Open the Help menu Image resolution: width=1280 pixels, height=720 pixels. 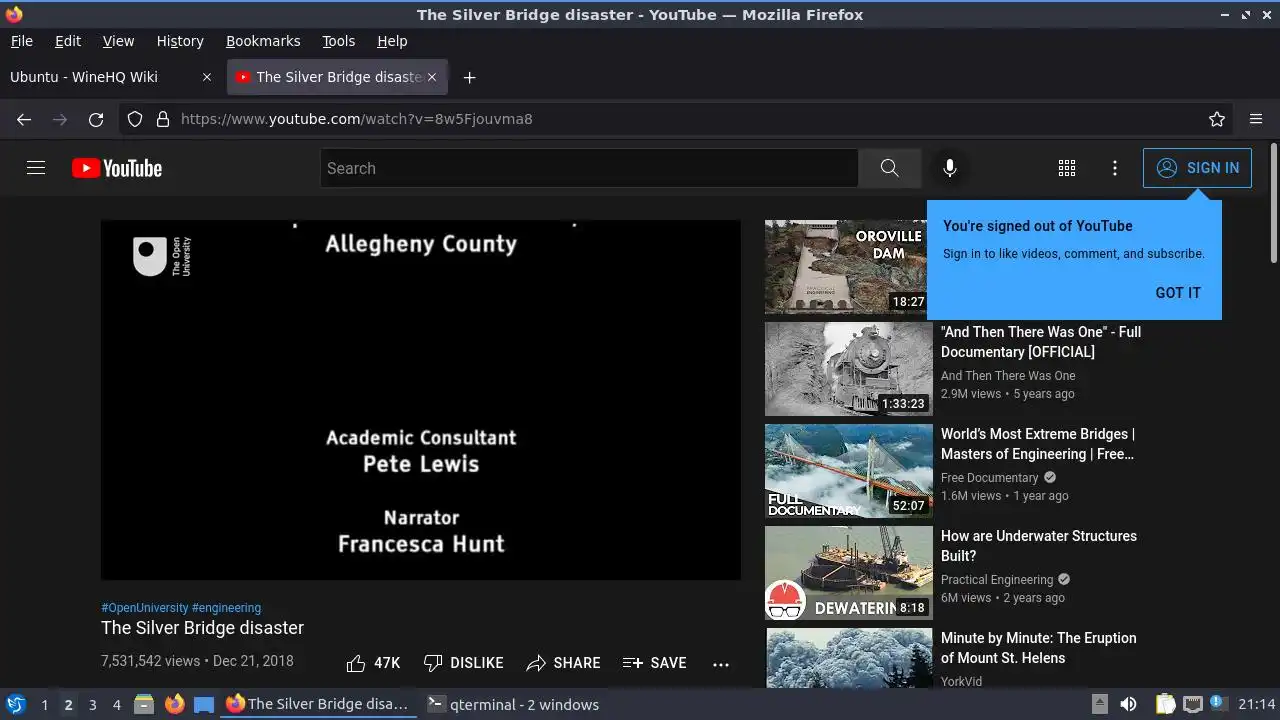(x=392, y=41)
